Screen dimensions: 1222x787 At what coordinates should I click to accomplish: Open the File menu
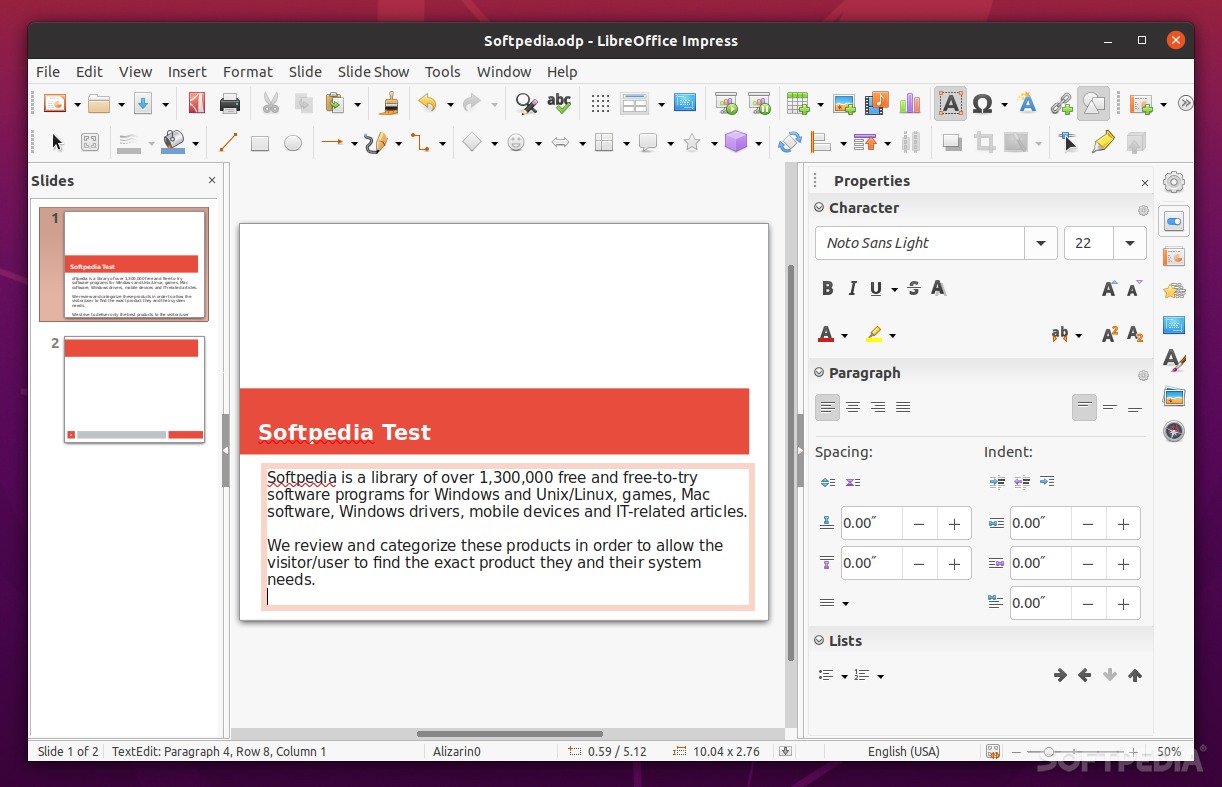click(x=48, y=71)
